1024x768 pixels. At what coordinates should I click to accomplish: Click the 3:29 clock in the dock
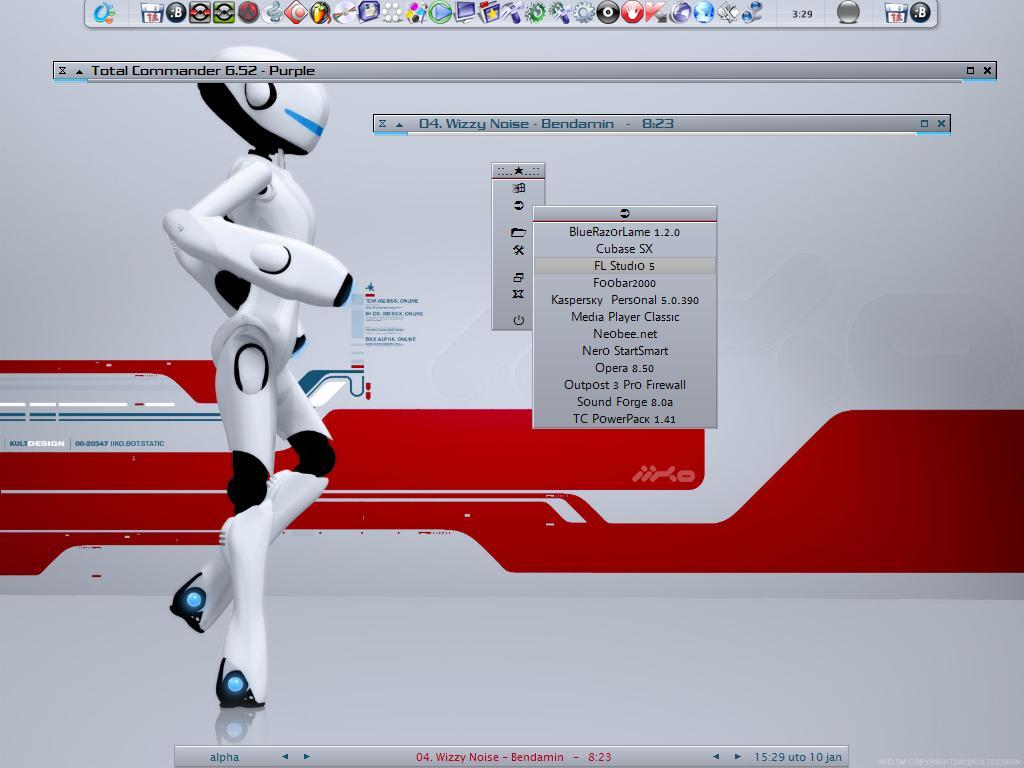coord(802,14)
